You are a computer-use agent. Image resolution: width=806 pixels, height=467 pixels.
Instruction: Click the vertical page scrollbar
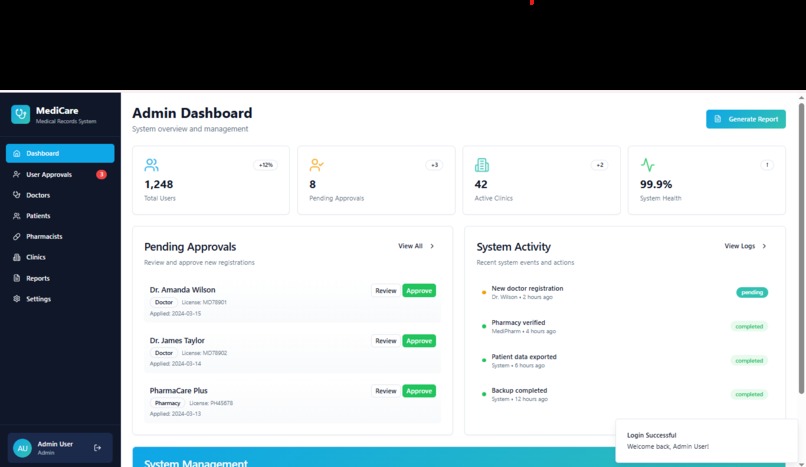pos(801,249)
